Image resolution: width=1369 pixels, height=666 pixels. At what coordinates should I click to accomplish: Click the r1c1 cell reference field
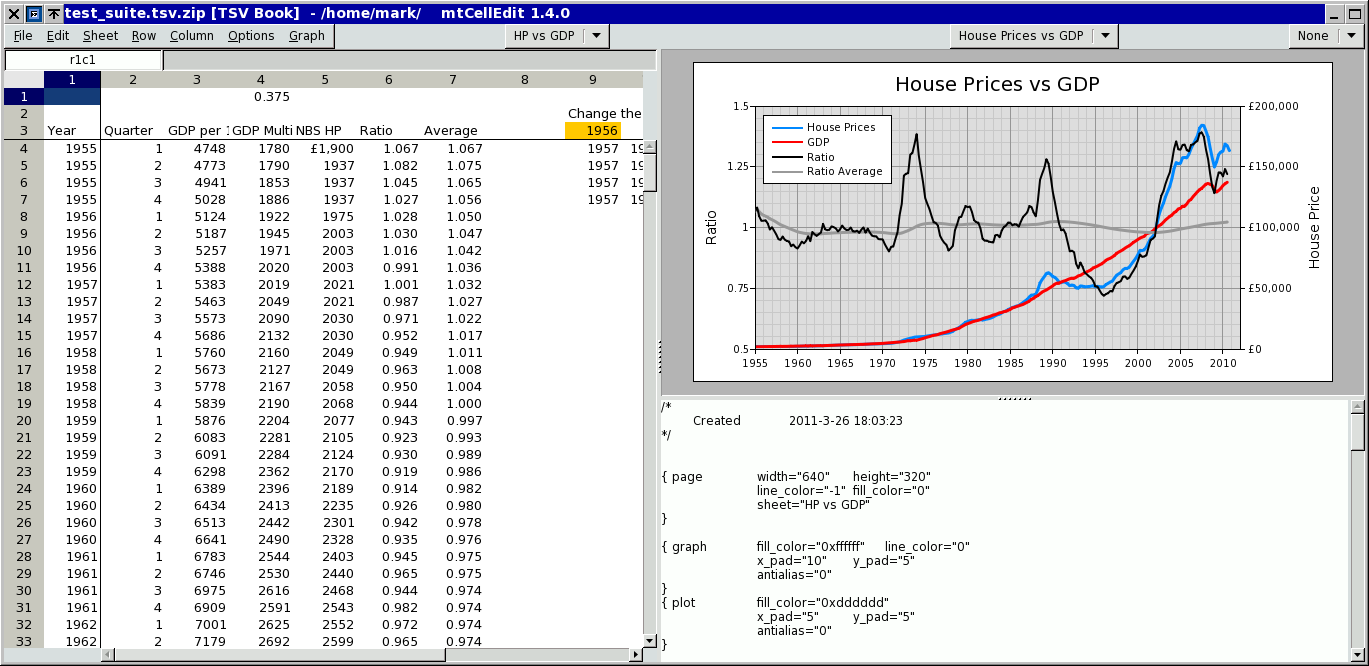tap(83, 60)
